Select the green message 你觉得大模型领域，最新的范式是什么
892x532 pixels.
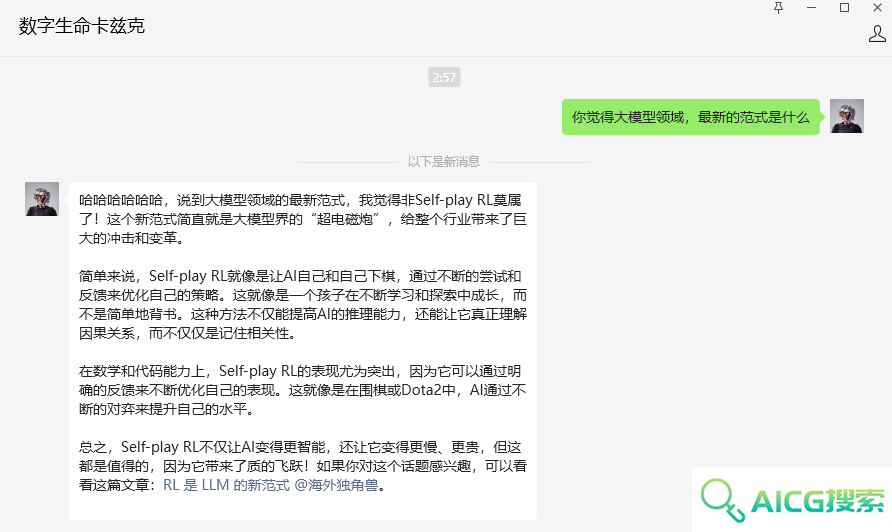[x=691, y=117]
